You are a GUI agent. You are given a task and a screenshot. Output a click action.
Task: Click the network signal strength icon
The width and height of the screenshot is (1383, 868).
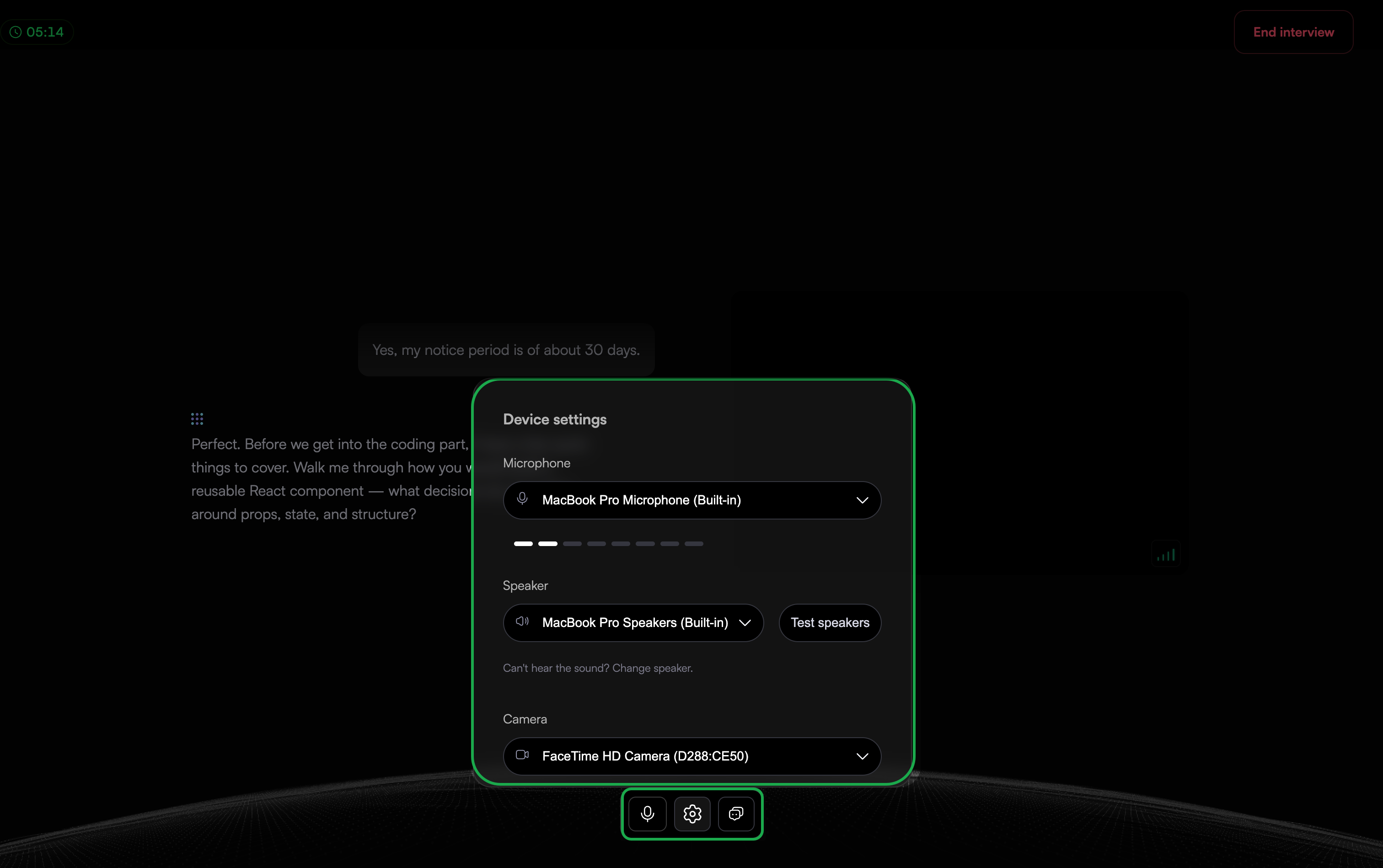(1165, 554)
